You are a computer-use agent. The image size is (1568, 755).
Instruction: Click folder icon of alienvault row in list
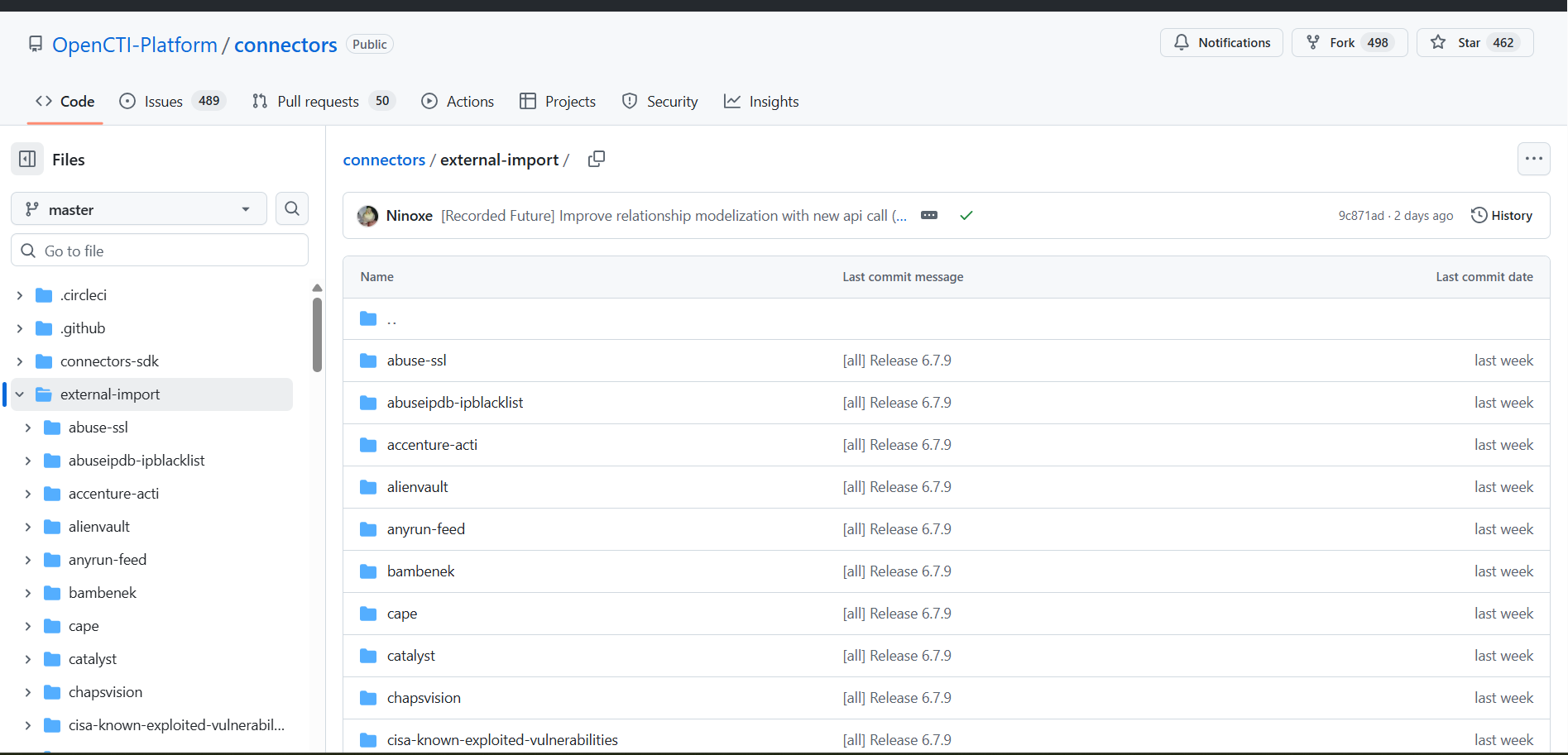point(368,487)
